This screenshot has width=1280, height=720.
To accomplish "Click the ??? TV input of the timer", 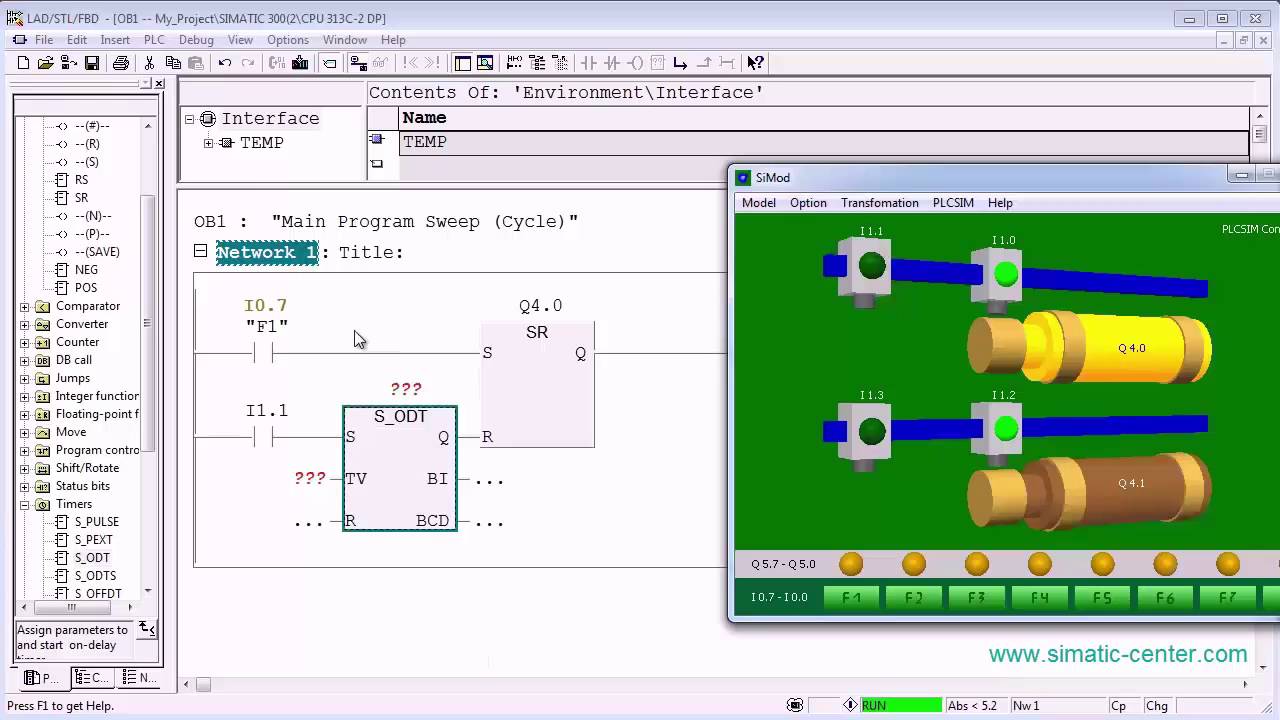I will pyautogui.click(x=310, y=479).
